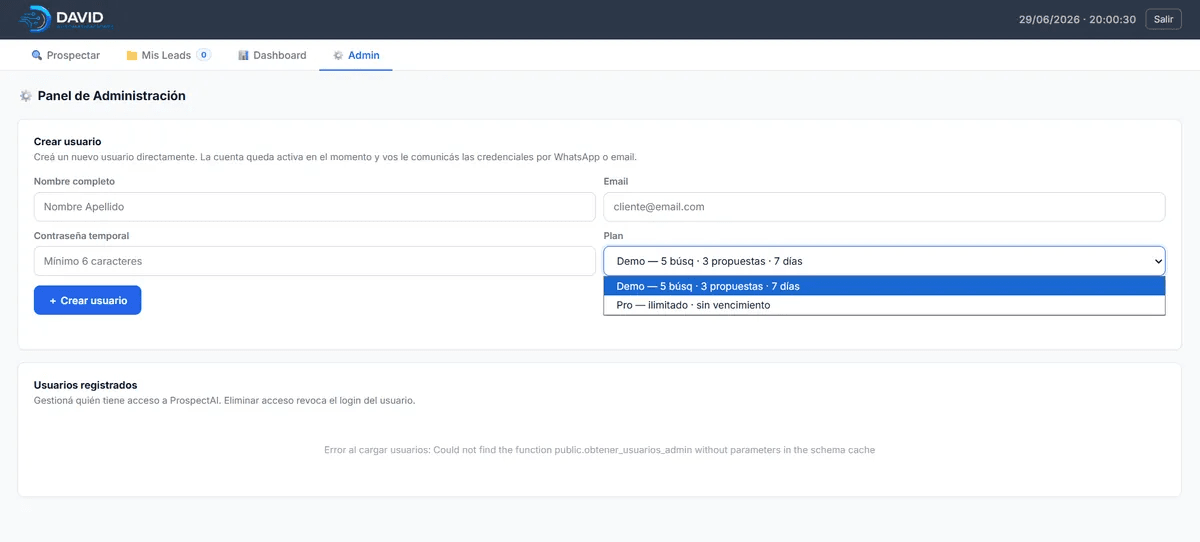Log out with the Salir button
Image resolution: width=1200 pixels, height=542 pixels.
(1163, 19)
